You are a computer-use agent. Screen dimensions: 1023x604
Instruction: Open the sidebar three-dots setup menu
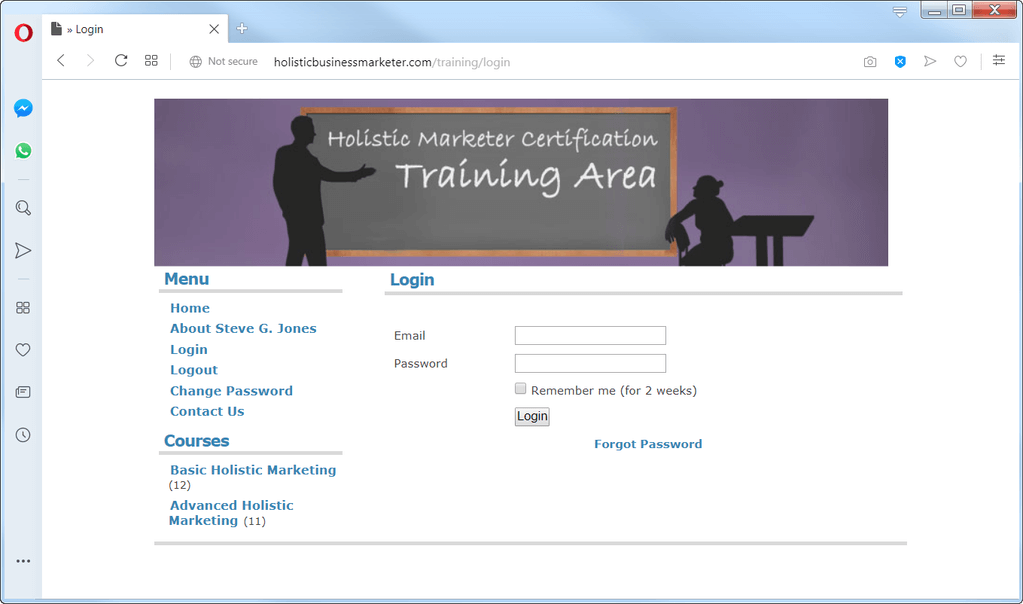click(23, 561)
